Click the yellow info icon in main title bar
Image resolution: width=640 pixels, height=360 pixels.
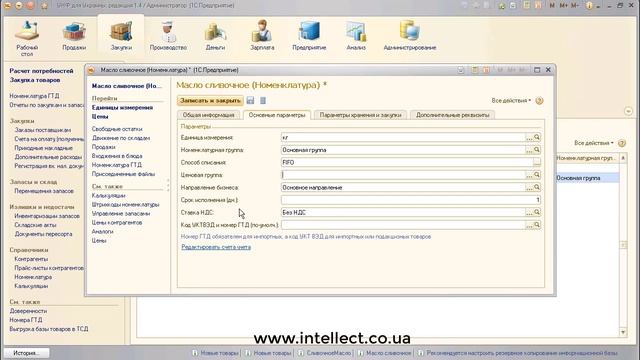[589, 5]
